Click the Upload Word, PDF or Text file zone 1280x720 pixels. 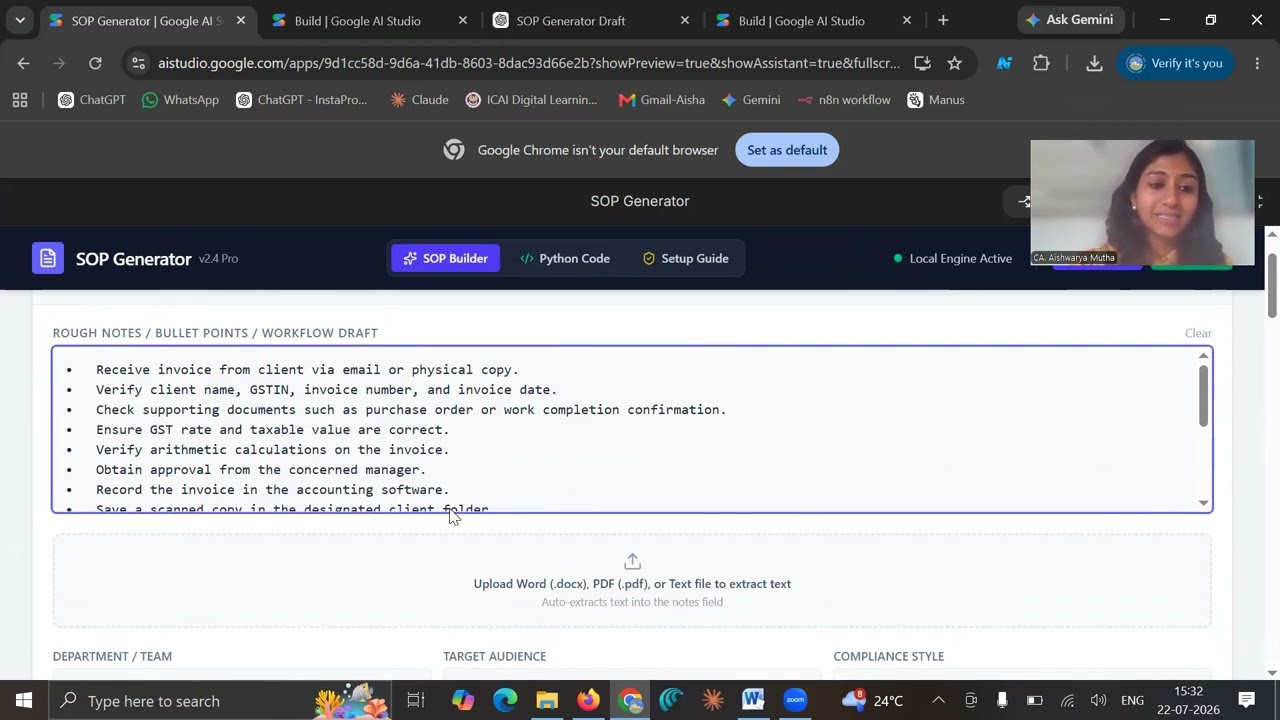point(632,581)
